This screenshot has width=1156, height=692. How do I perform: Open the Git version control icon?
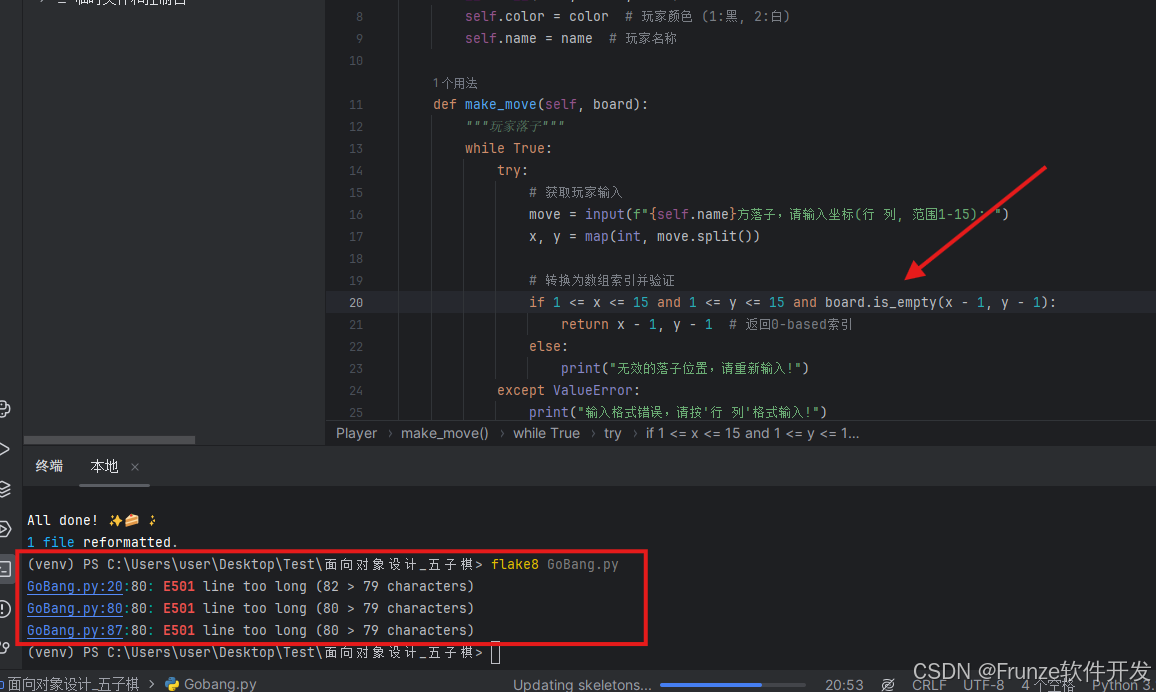4,648
